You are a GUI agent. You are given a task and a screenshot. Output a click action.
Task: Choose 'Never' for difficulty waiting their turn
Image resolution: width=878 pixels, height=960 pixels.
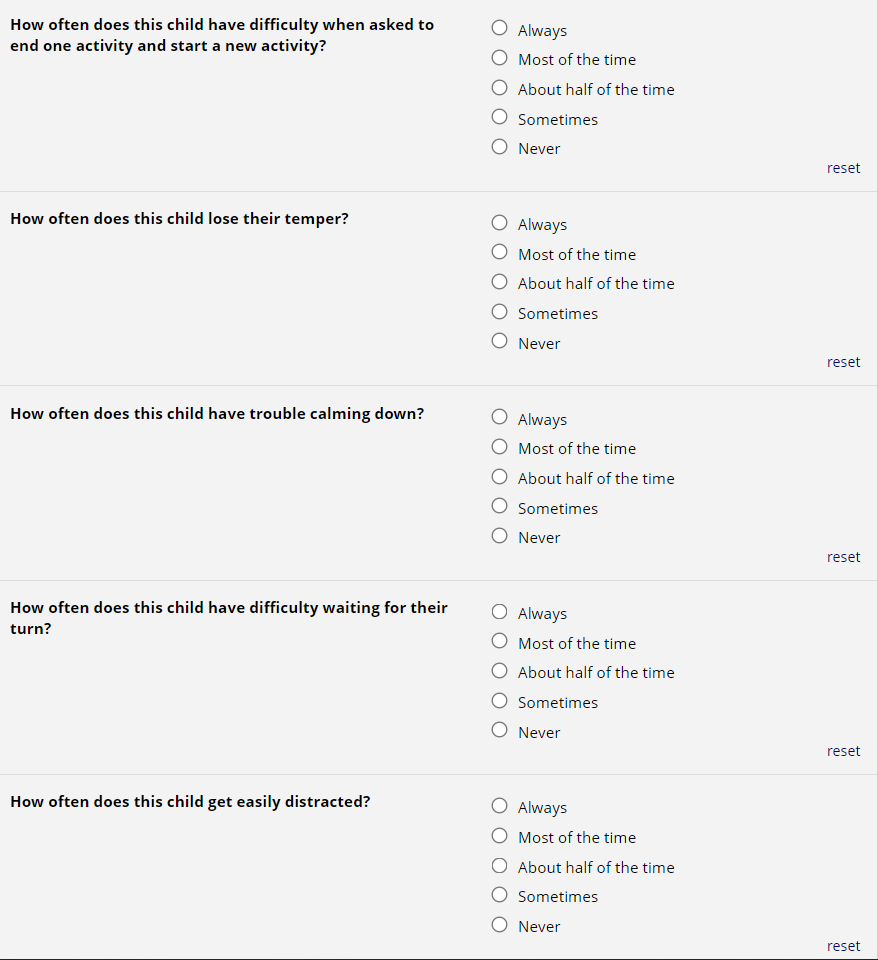[500, 731]
